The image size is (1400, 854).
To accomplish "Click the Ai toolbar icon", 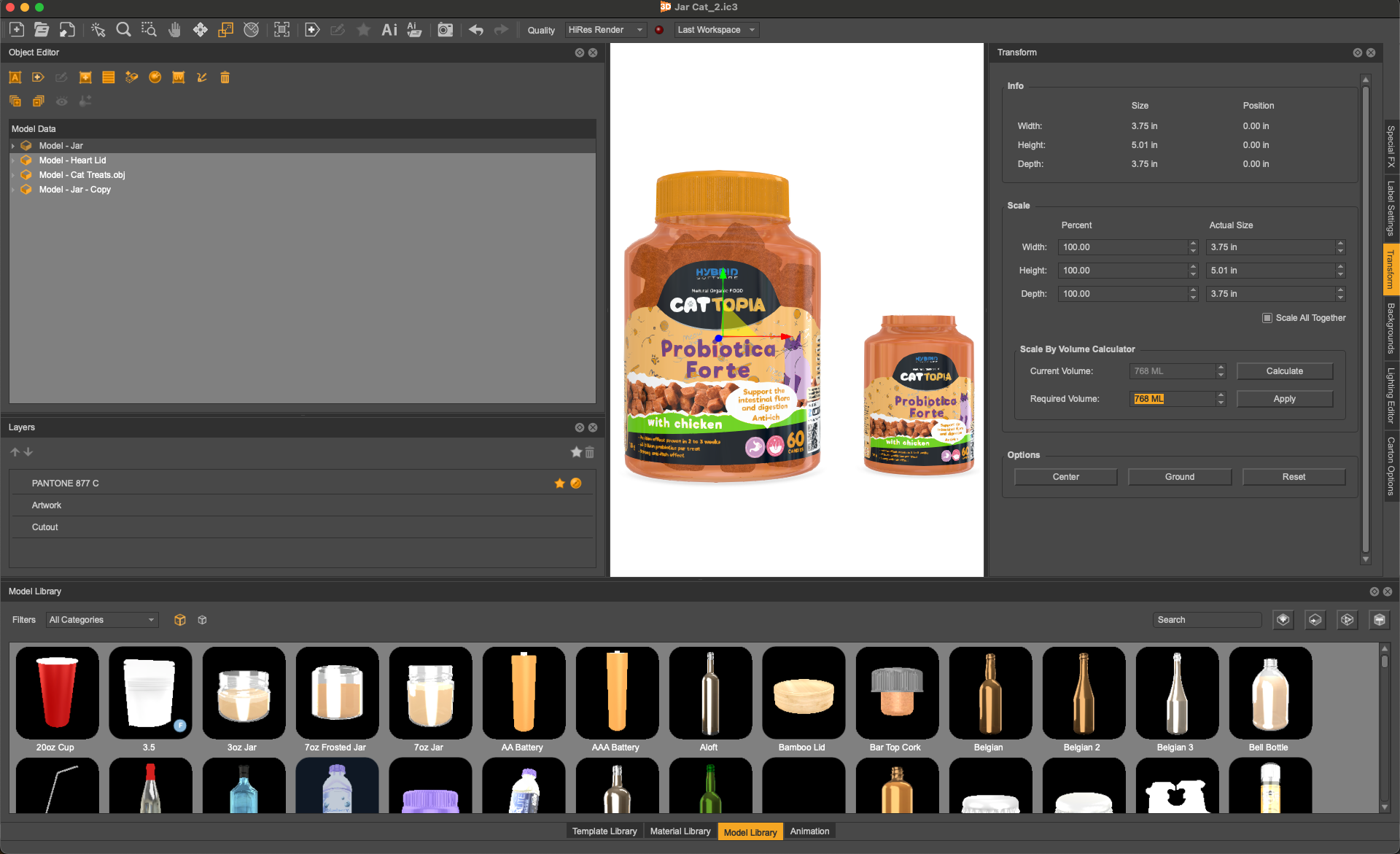I will [389, 30].
